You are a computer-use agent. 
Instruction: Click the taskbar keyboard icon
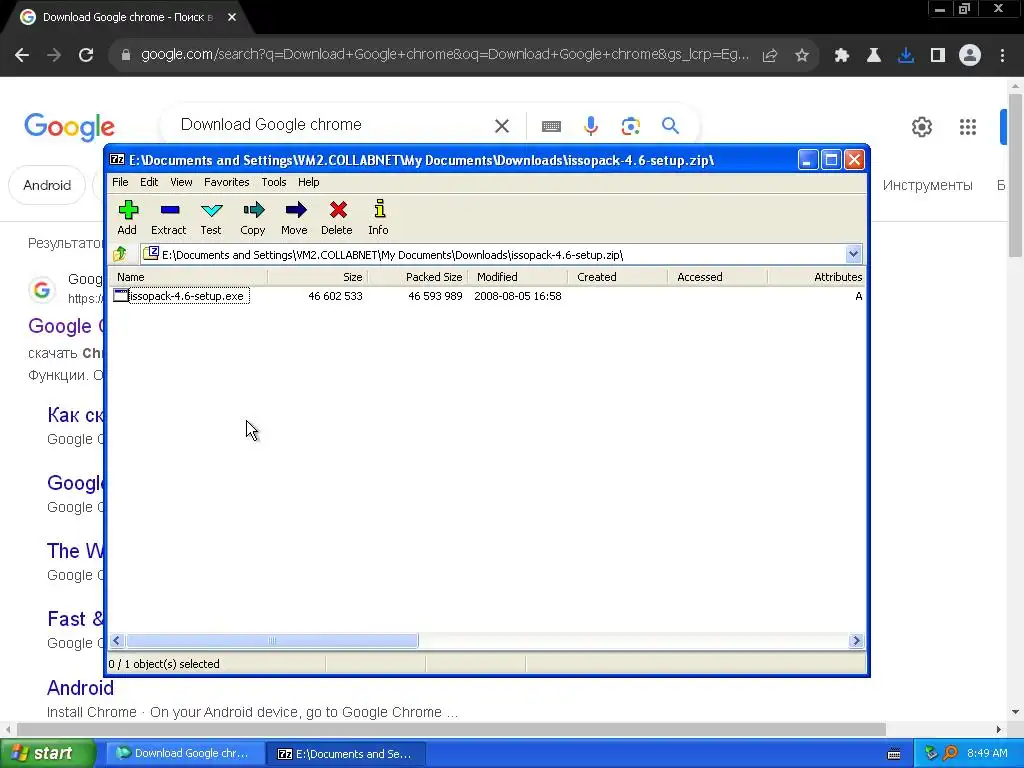tap(894, 754)
